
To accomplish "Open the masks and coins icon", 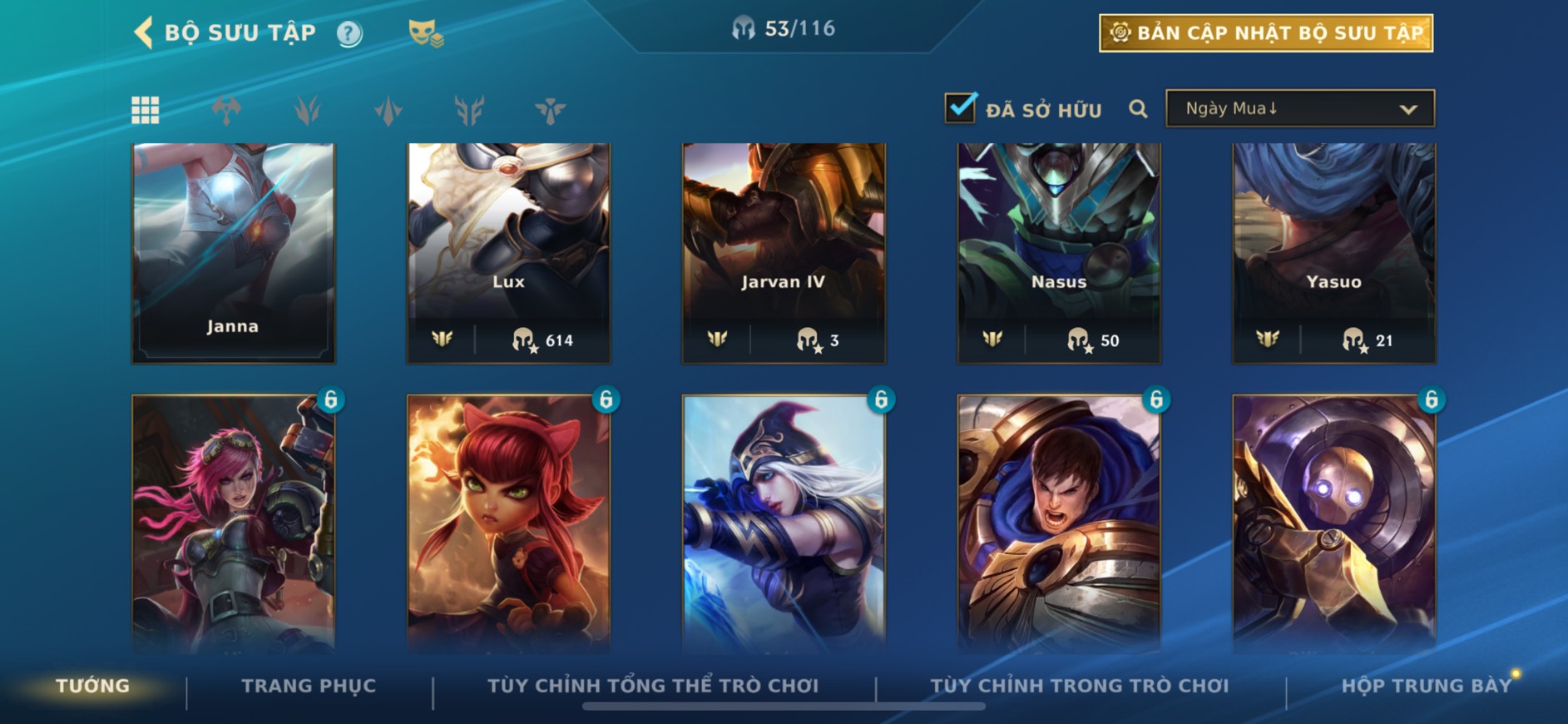I will [x=426, y=34].
